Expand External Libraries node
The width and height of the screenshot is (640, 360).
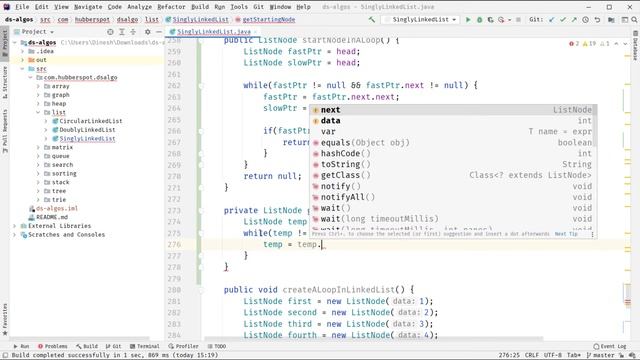[x=15, y=226]
